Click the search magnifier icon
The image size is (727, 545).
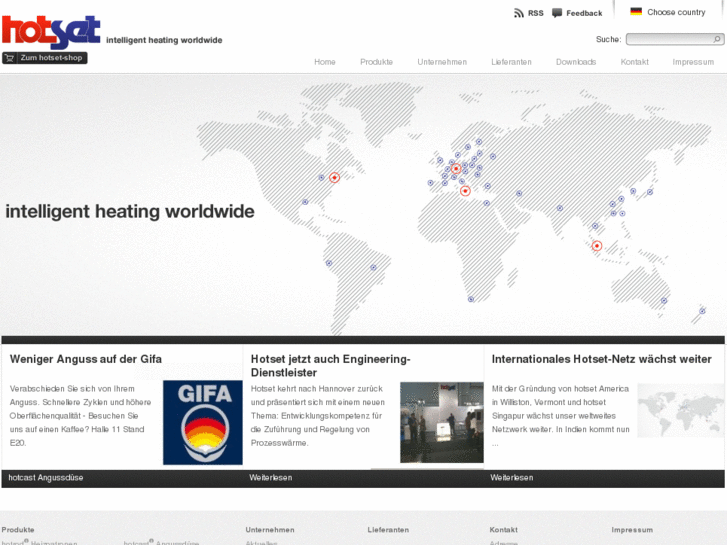(717, 40)
